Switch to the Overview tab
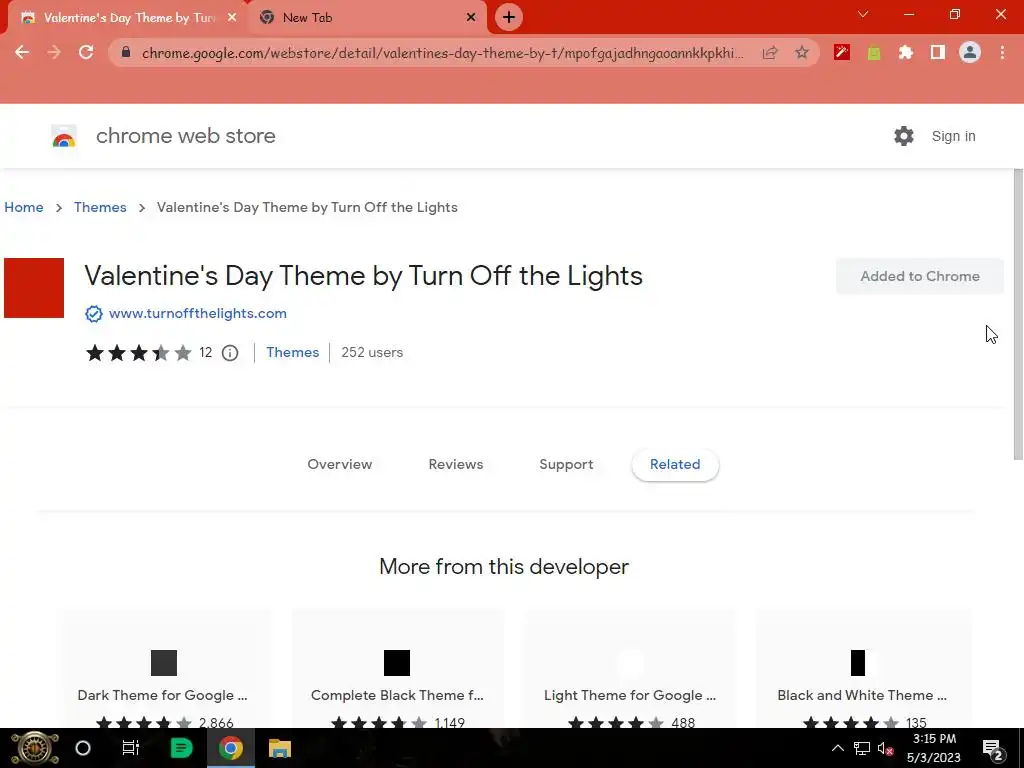This screenshot has height=768, width=1024. (340, 464)
